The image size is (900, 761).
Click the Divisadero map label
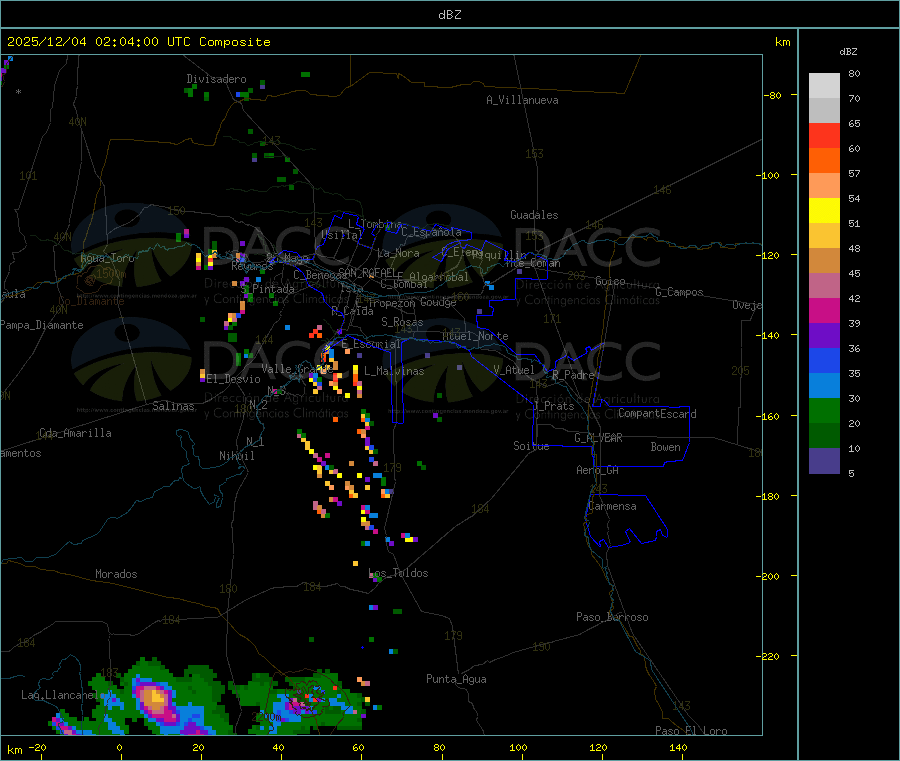pyautogui.click(x=216, y=79)
